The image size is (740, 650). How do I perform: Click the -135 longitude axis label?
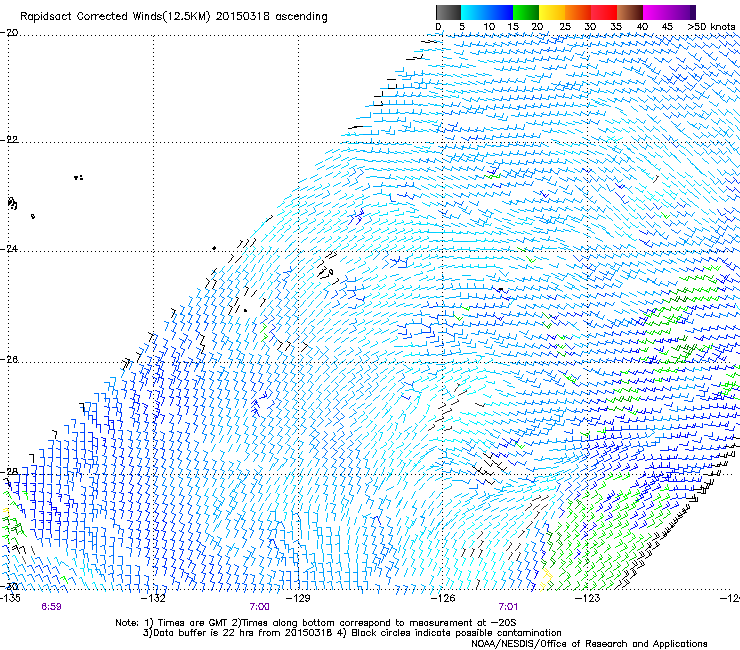pyautogui.click(x=10, y=598)
